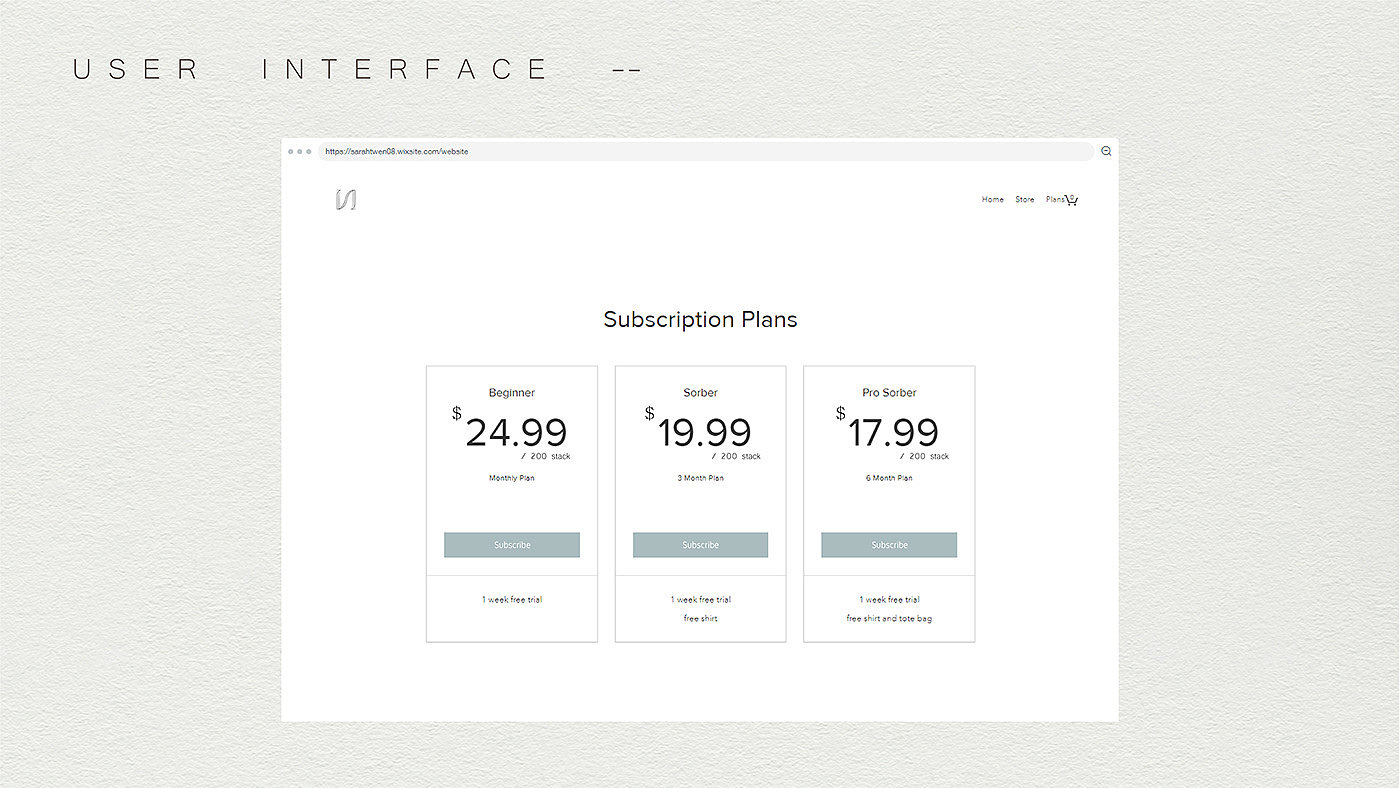The height and width of the screenshot is (788, 1400).
Task: Click the Subscription Plans heading
Action: (700, 320)
